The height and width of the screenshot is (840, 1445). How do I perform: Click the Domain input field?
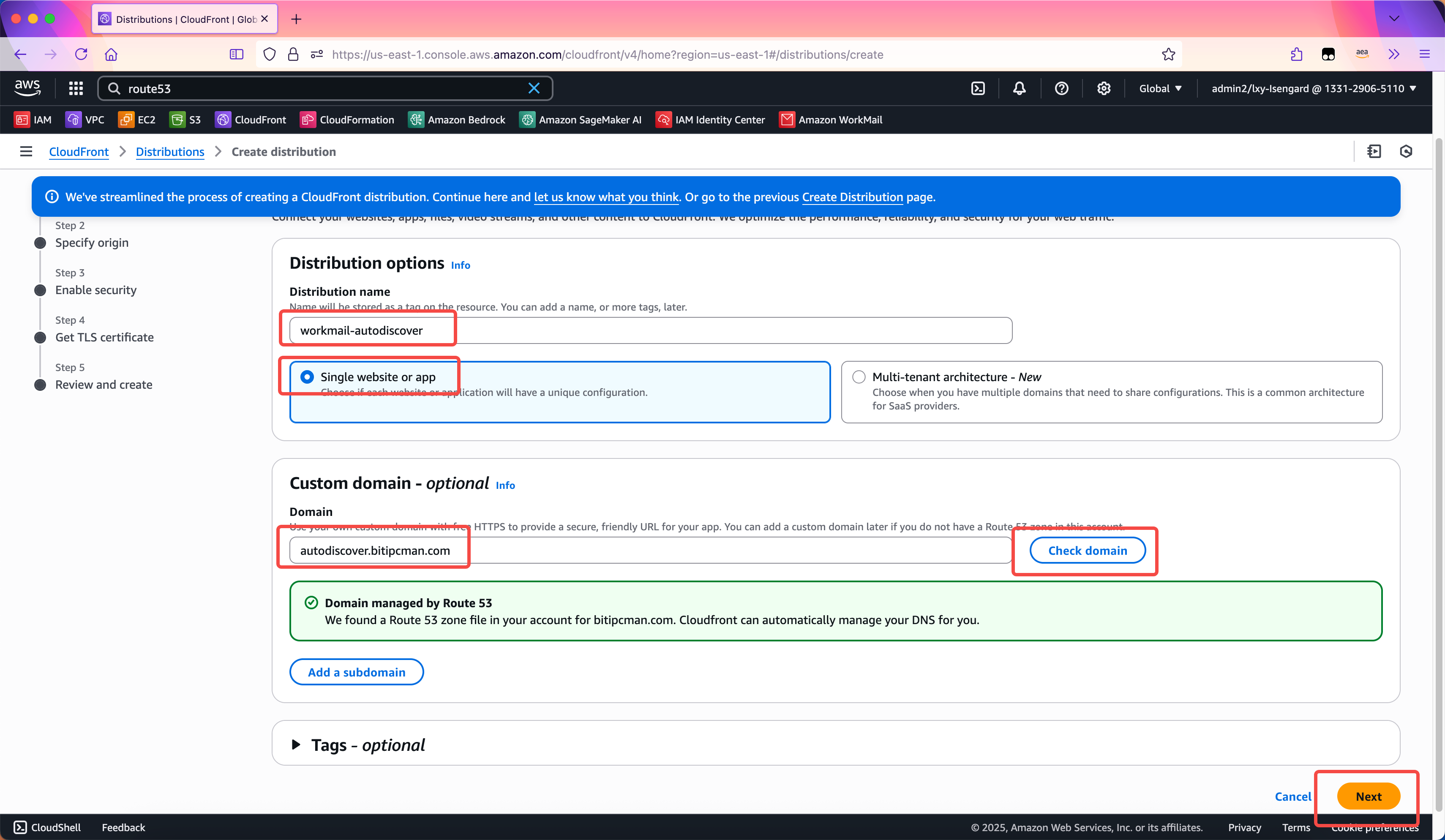[x=650, y=551]
